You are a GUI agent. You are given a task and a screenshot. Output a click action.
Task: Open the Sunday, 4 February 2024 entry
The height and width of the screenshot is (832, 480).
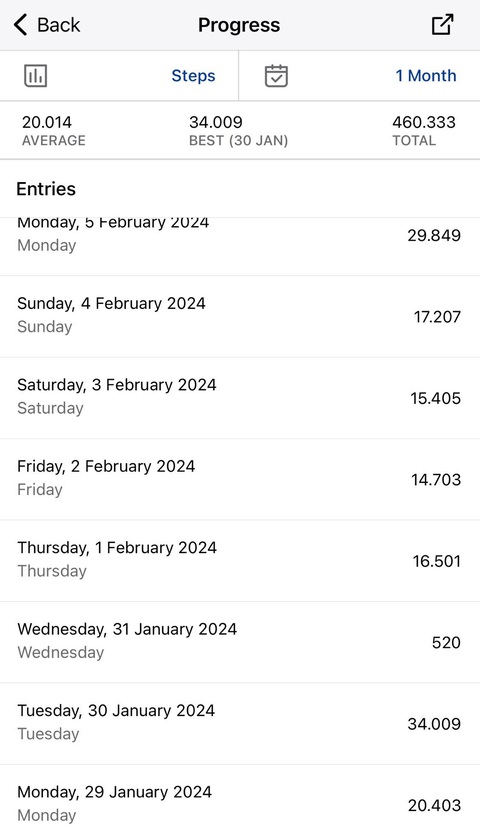[x=240, y=316]
